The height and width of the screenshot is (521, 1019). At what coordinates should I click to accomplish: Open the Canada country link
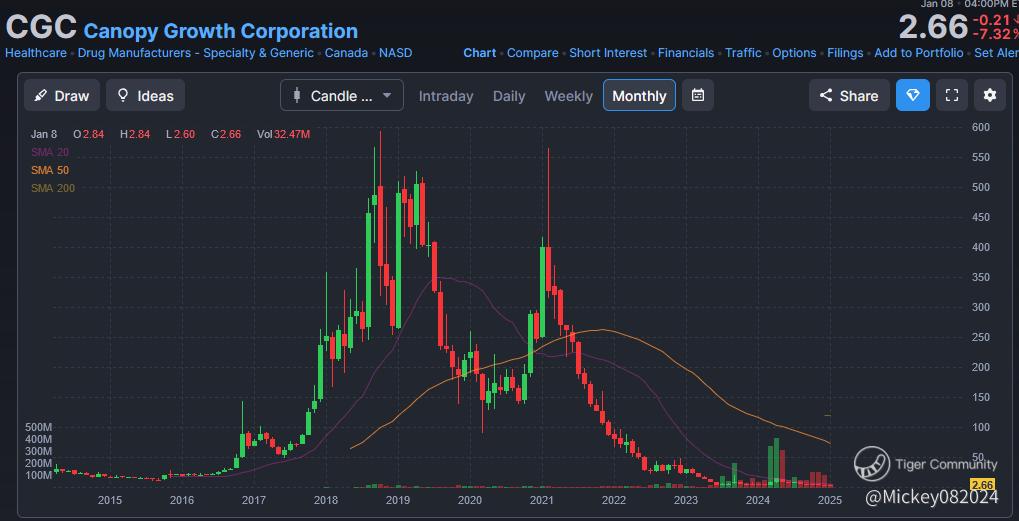click(x=346, y=53)
